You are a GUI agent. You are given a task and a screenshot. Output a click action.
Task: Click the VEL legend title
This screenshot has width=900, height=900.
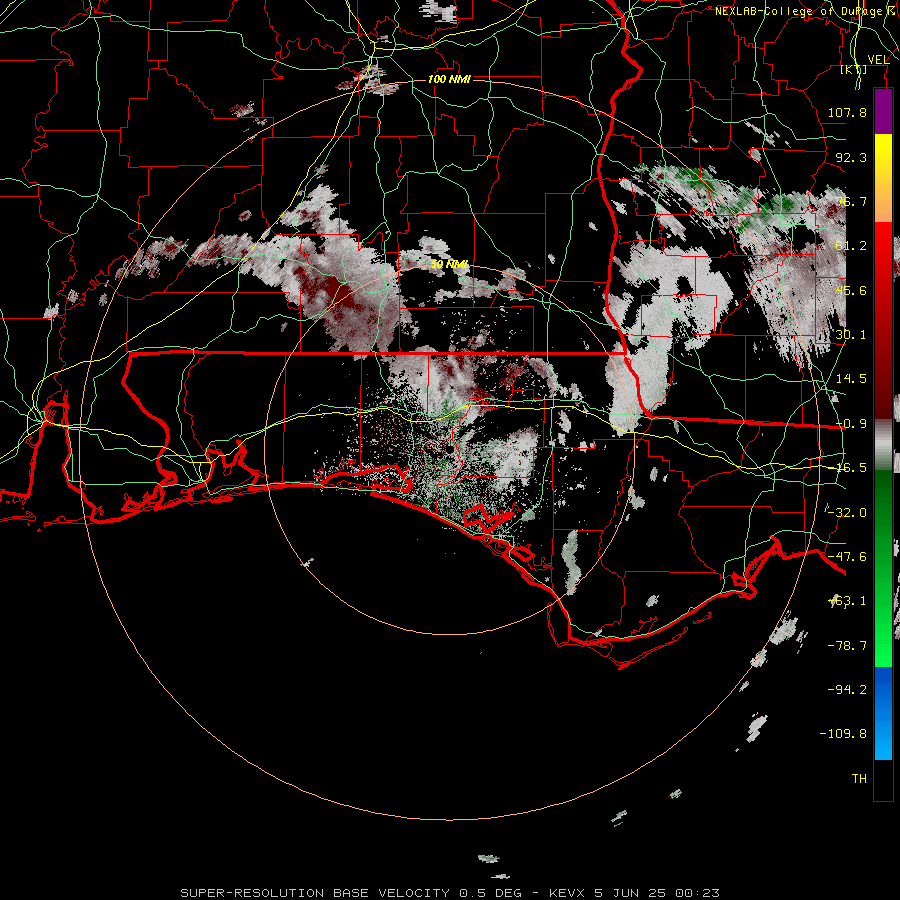click(878, 59)
